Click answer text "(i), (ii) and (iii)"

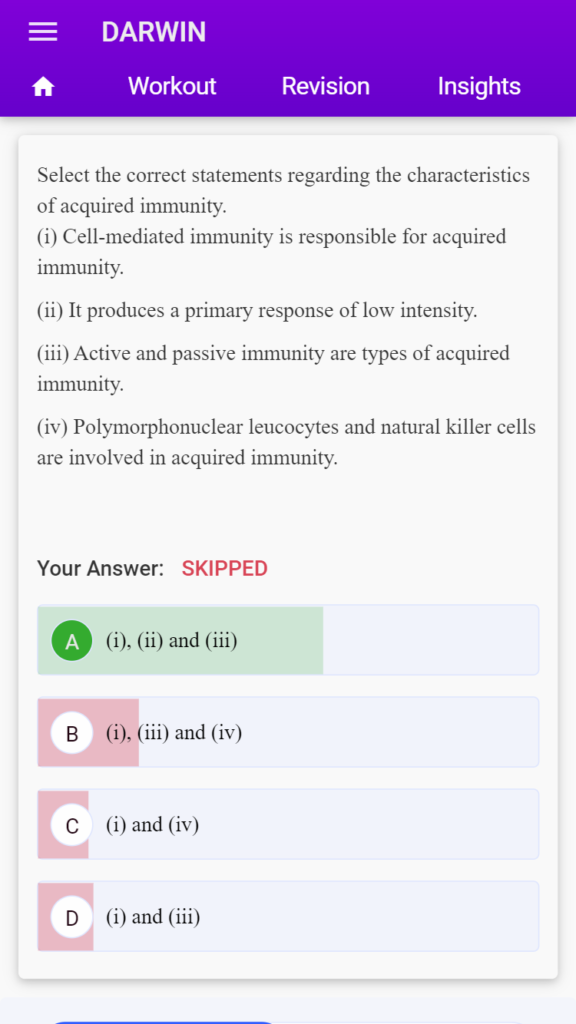pyautogui.click(x=172, y=641)
